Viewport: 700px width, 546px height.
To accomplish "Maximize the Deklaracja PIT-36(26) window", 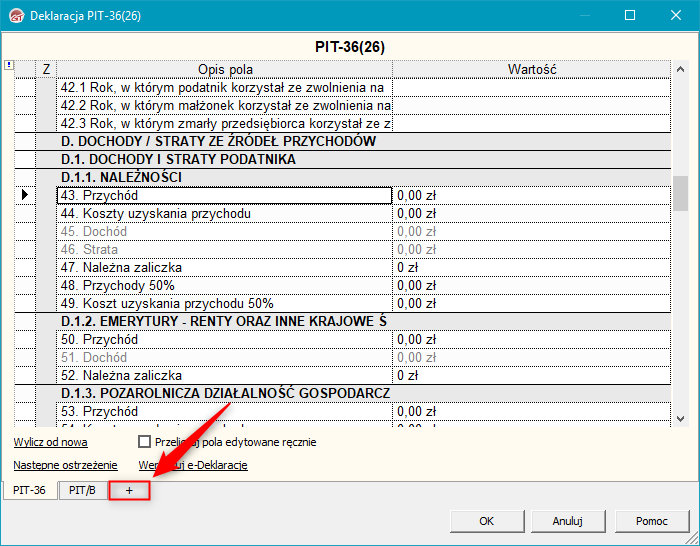I will click(630, 15).
